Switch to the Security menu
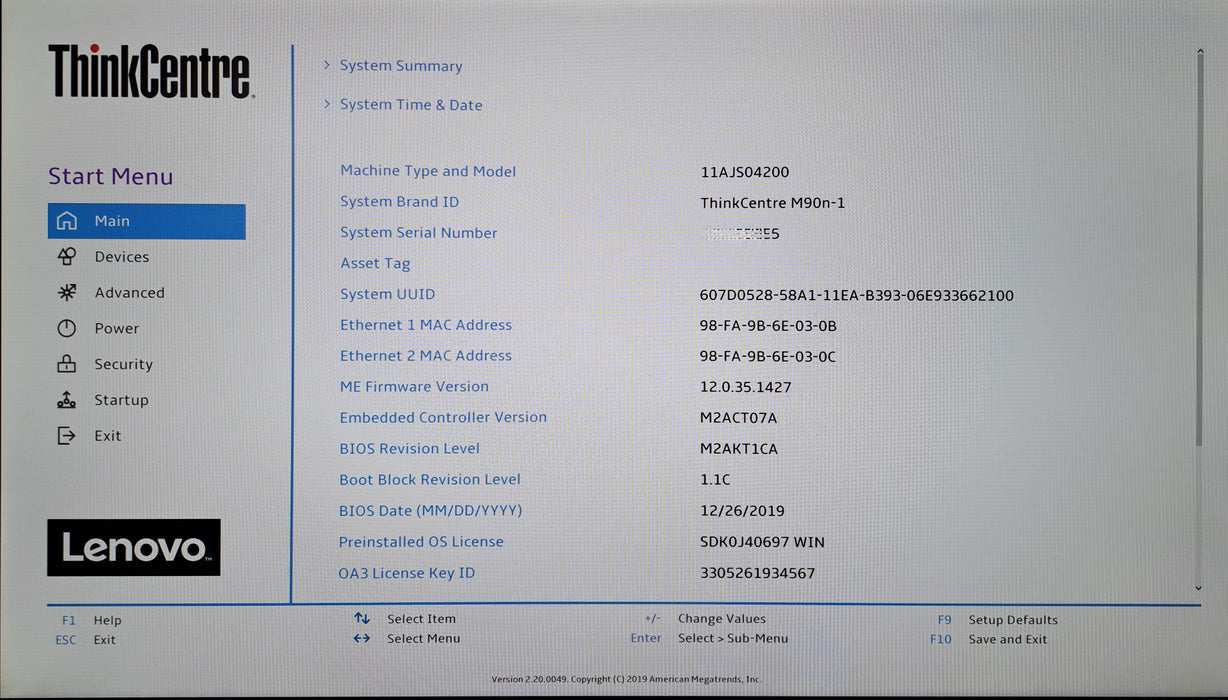 pyautogui.click(x=123, y=365)
